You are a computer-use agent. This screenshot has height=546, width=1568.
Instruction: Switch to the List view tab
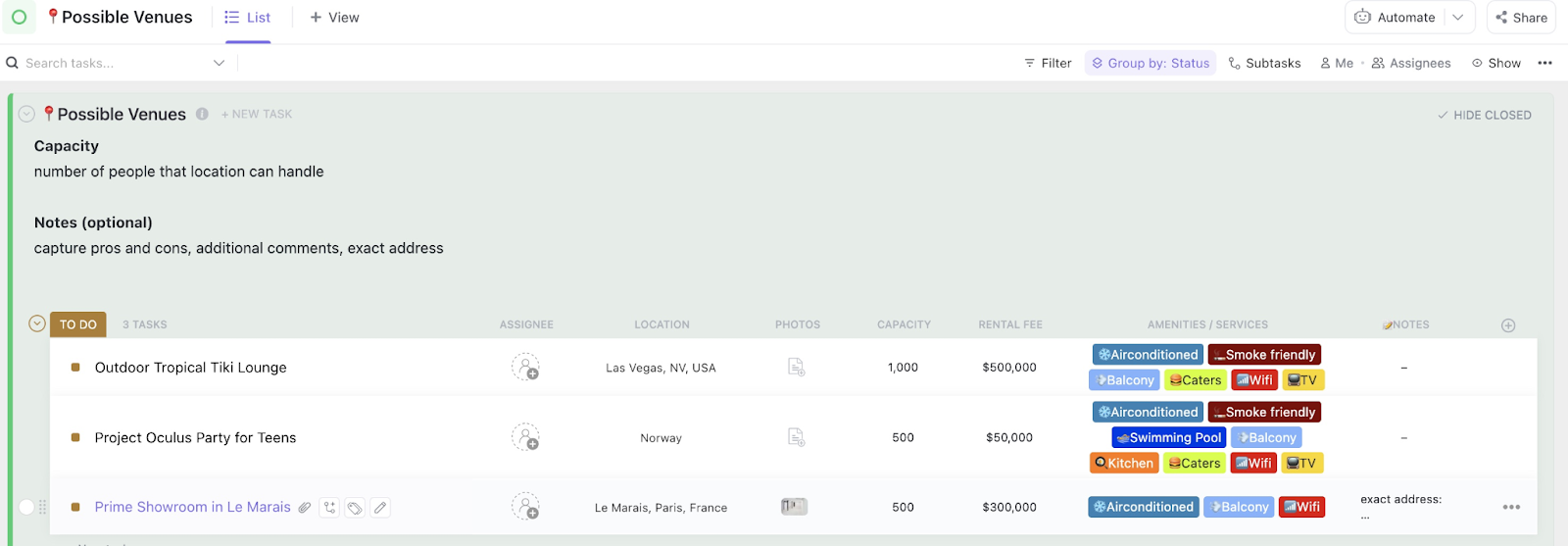pyautogui.click(x=248, y=18)
